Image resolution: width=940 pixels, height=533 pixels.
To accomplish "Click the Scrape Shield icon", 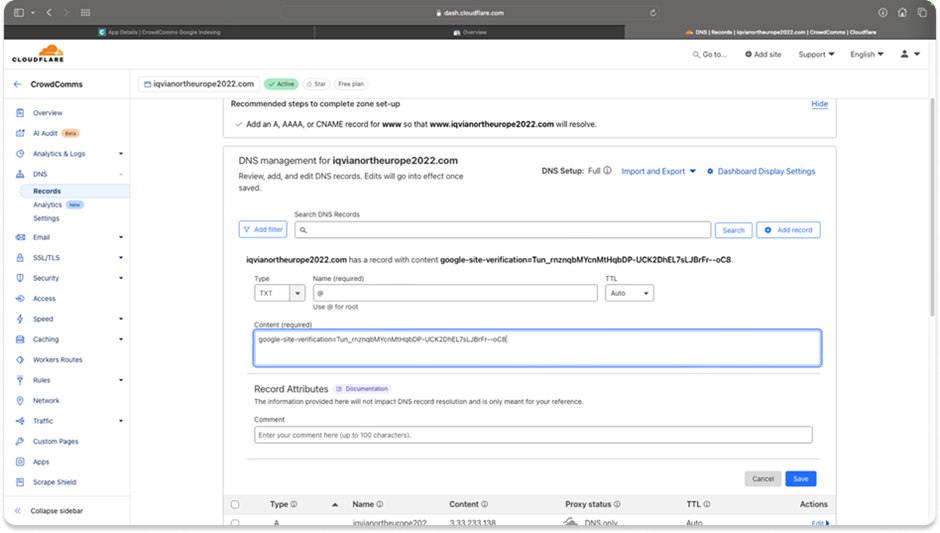I will pos(20,482).
